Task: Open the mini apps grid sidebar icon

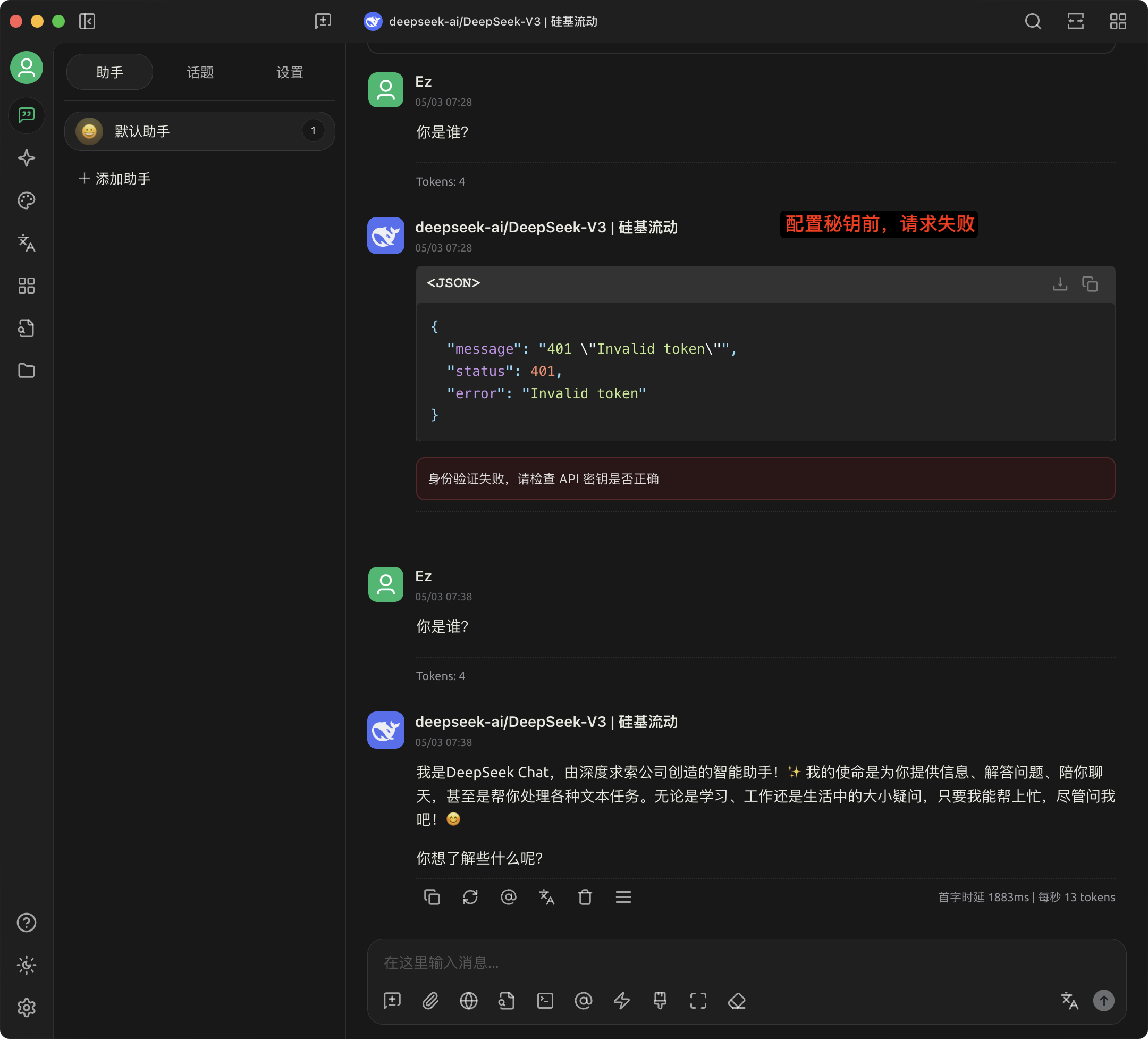Action: coord(26,286)
